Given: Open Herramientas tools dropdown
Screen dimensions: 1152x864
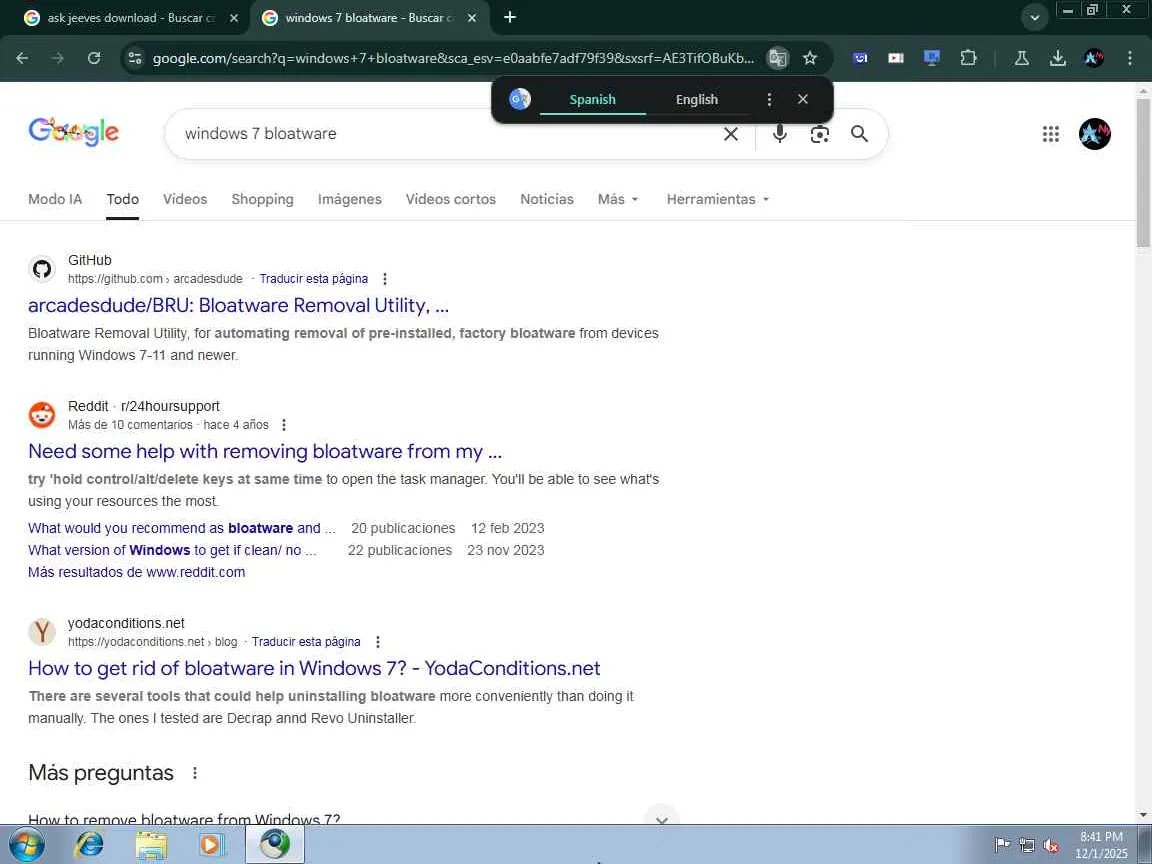Looking at the screenshot, I should 718,199.
